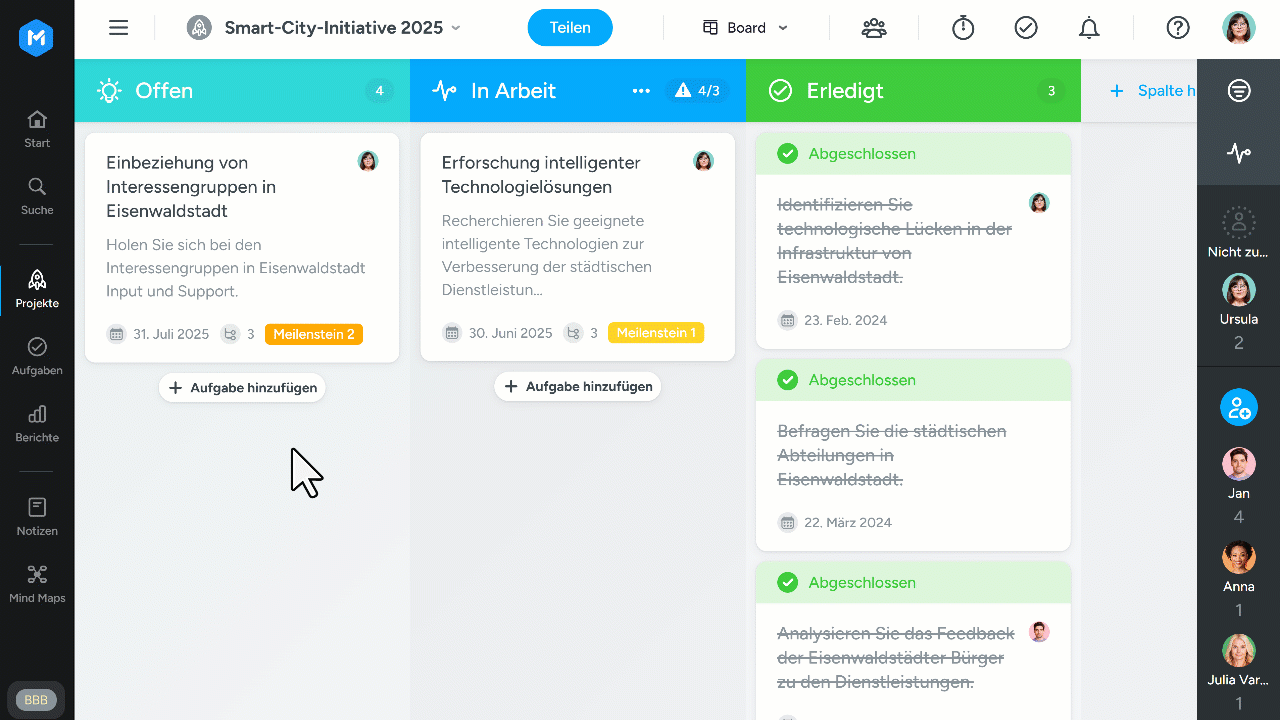The image size is (1280, 720).
Task: Filter by member Ursula
Action: click(1239, 312)
